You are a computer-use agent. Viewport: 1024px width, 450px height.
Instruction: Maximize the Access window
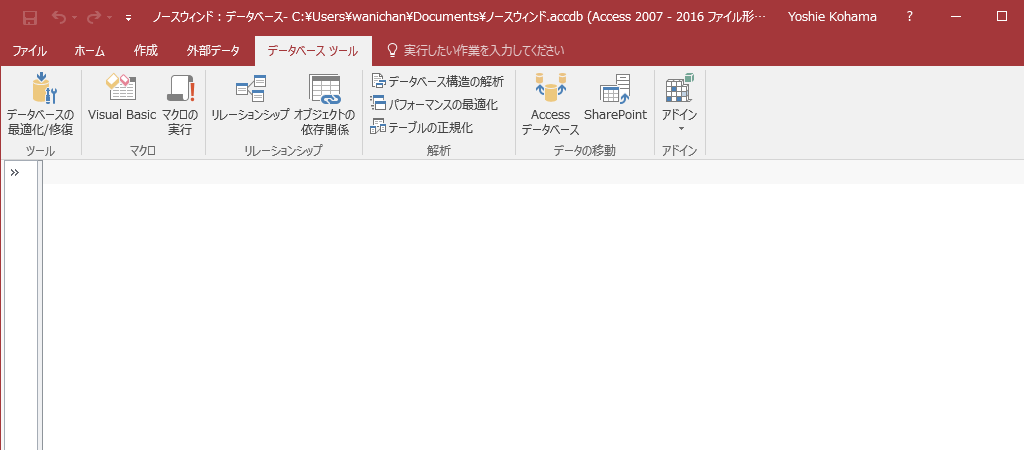tap(1002, 17)
